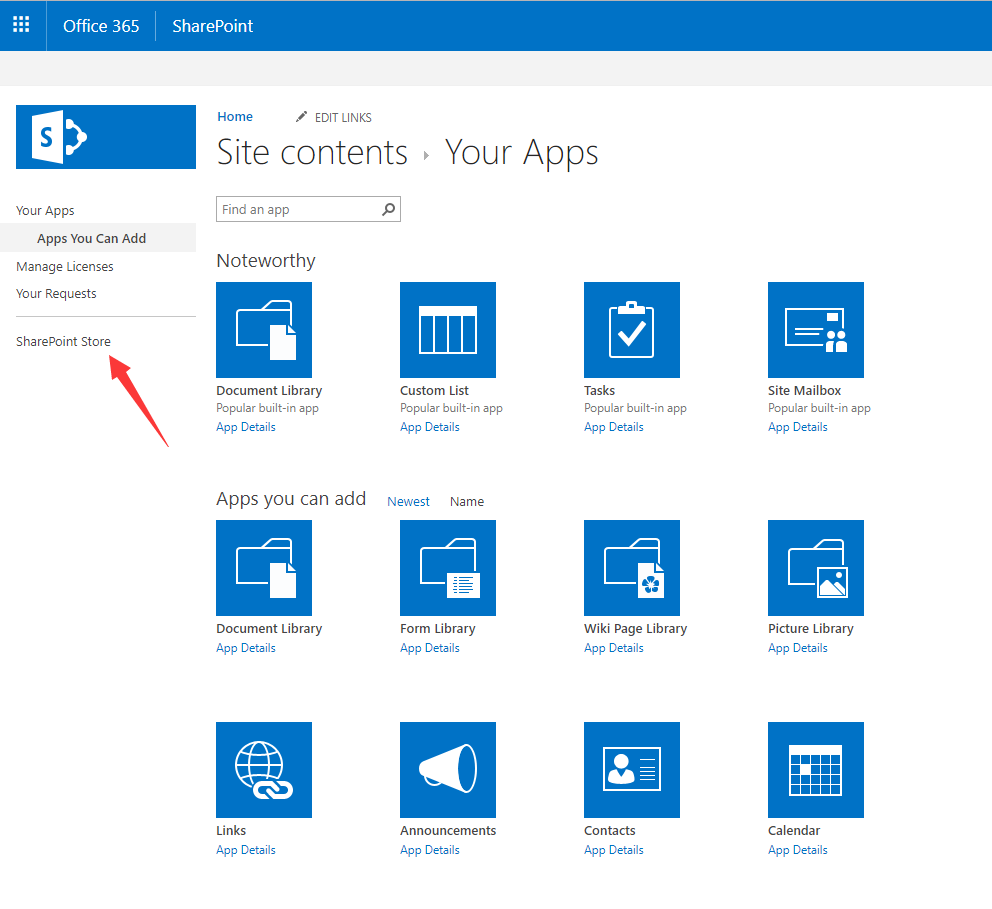
Task: Sort apps by Name
Action: click(x=467, y=502)
